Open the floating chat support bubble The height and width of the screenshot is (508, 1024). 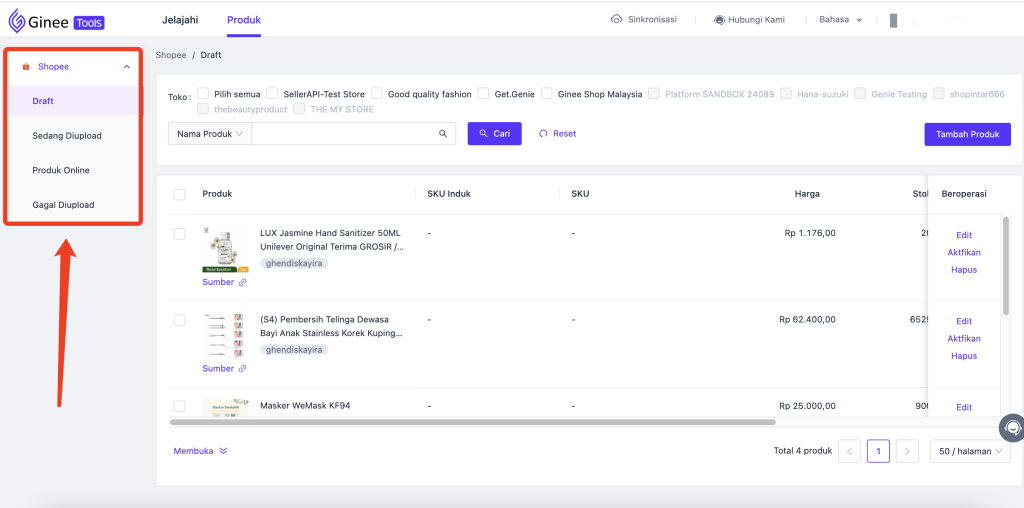tap(1012, 428)
